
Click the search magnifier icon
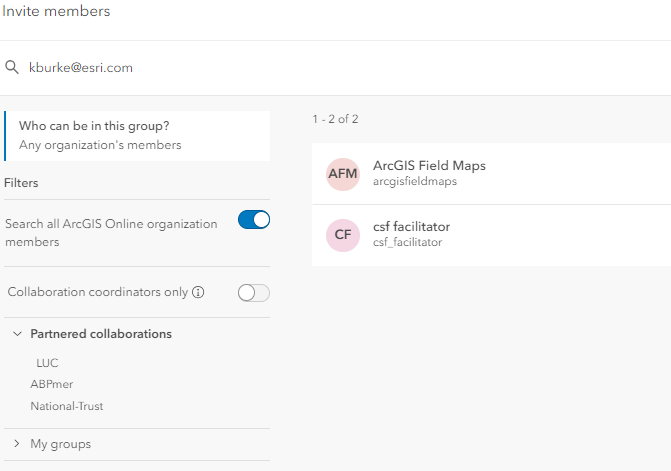[x=12, y=68]
